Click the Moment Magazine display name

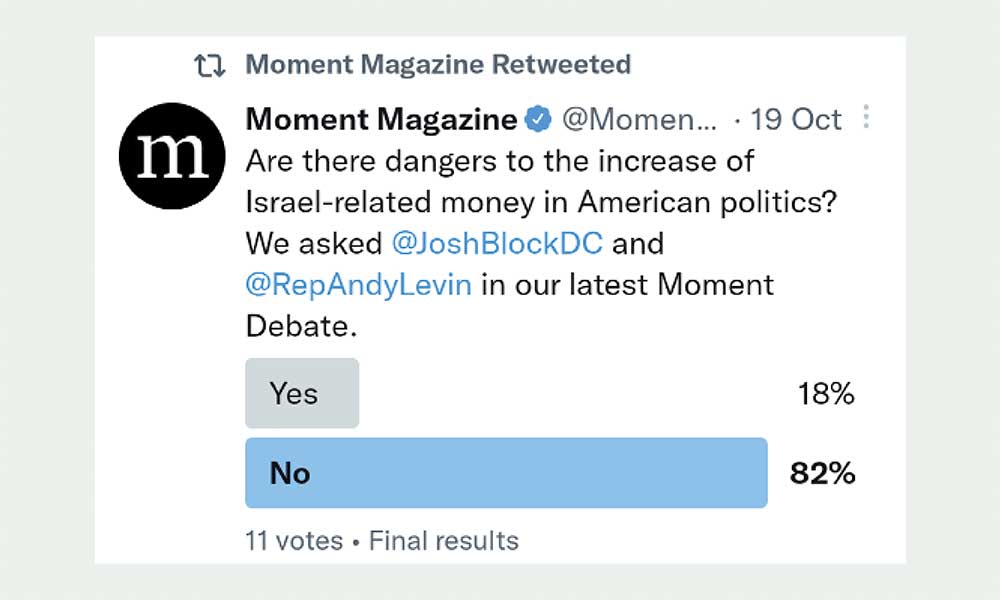pos(381,119)
